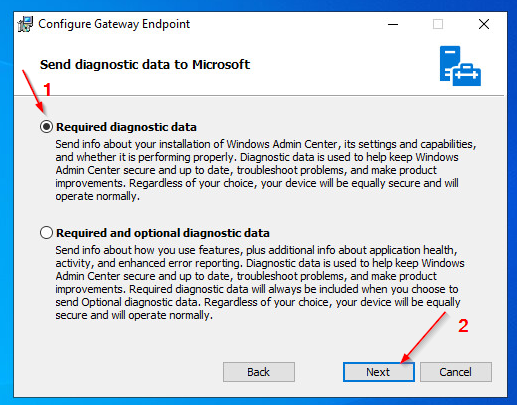Click the greyed-out maximize button
This screenshot has height=405, width=517.
pos(438,24)
